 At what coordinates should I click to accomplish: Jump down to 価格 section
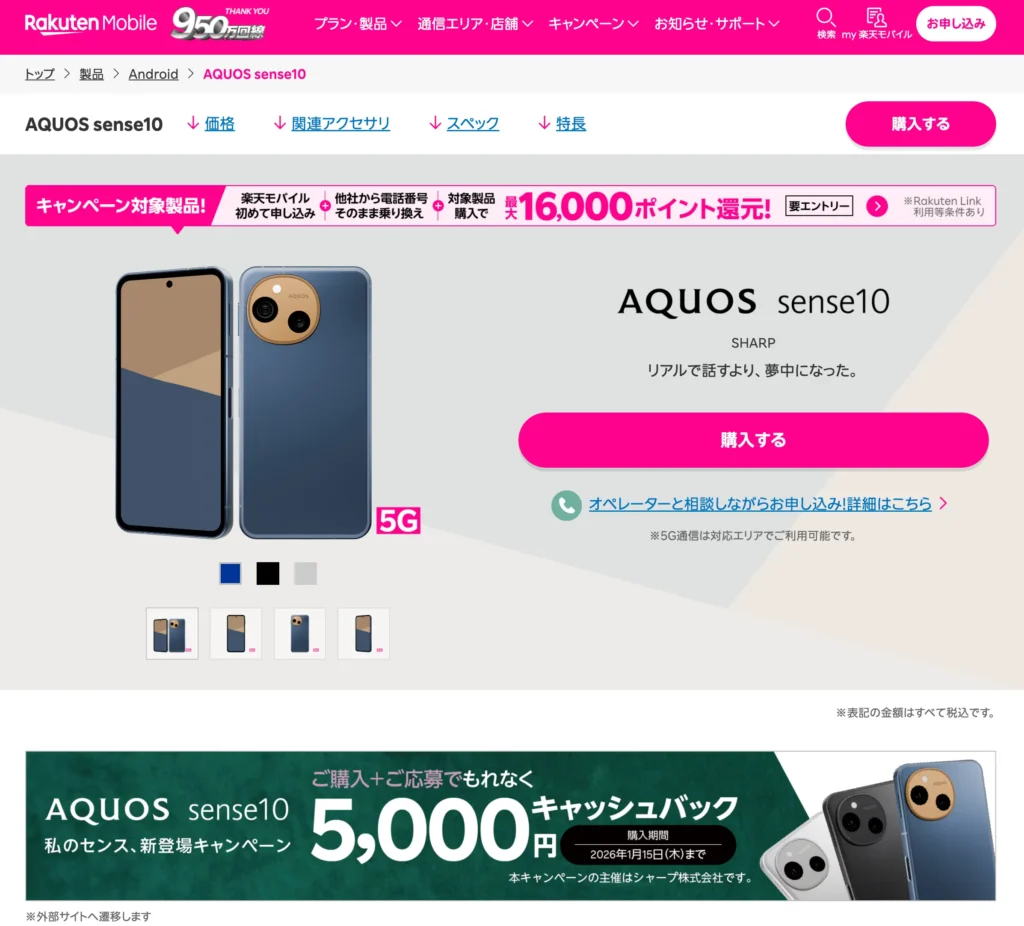[211, 123]
